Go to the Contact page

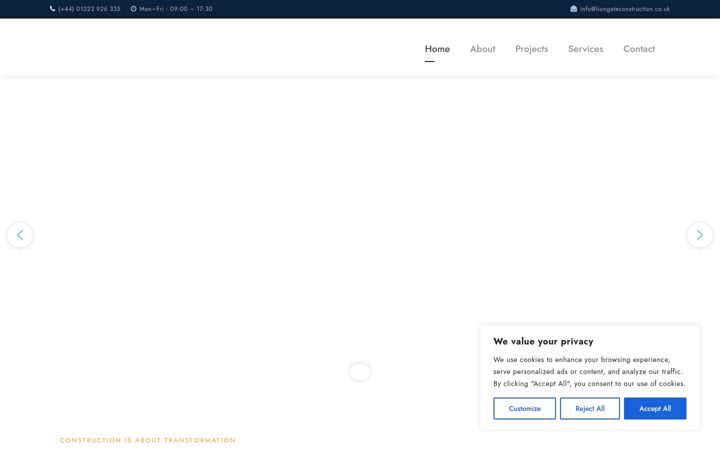tap(639, 49)
